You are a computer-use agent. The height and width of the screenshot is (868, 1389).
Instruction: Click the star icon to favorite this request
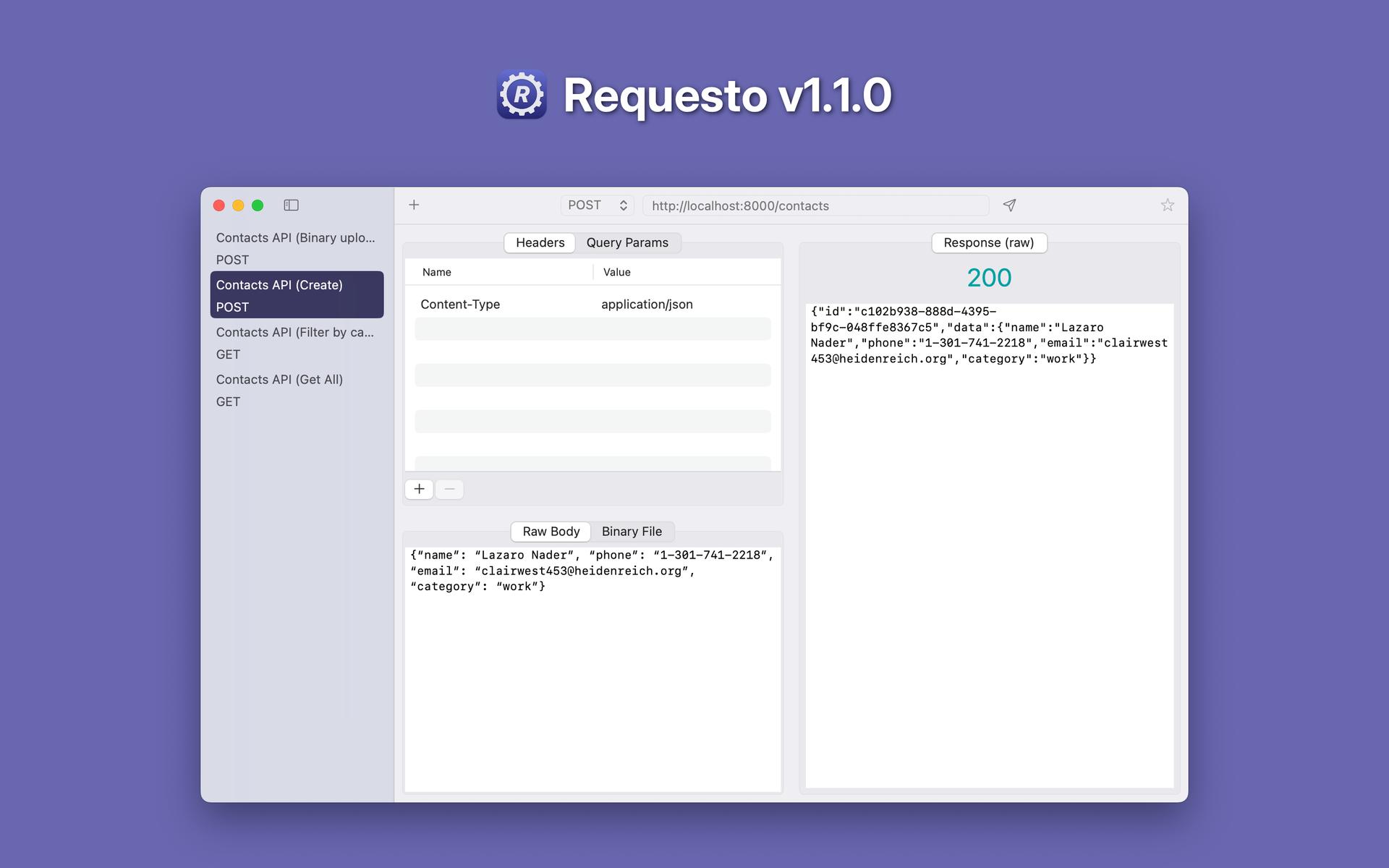[x=1168, y=205]
